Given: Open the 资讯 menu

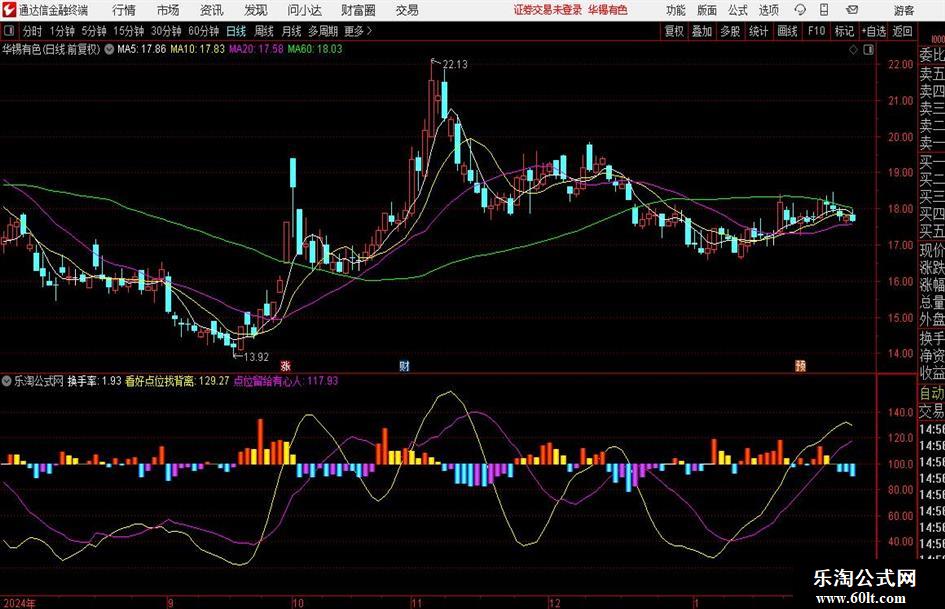Looking at the screenshot, I should (x=212, y=10).
